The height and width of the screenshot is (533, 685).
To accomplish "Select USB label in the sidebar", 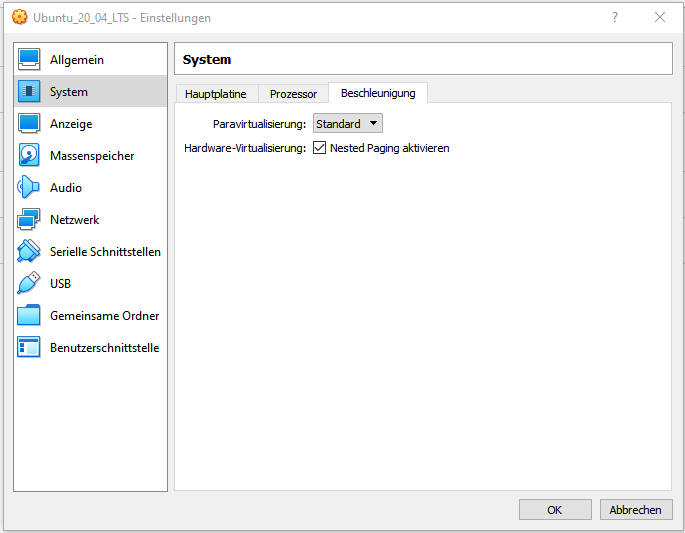I will pos(60,284).
